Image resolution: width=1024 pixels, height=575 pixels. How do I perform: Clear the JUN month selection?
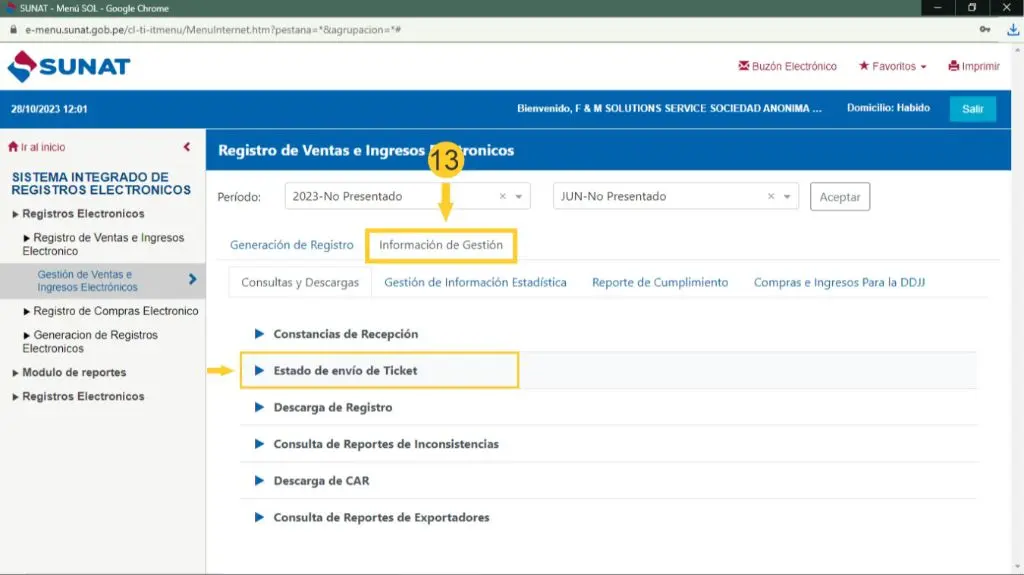pyautogui.click(x=771, y=197)
